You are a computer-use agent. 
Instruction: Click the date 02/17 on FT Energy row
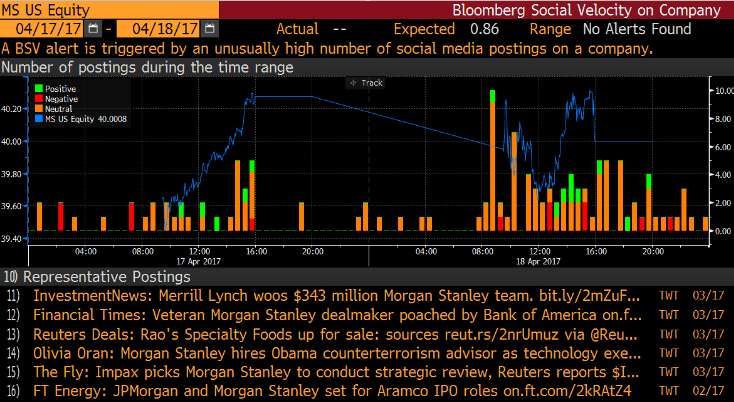[708, 390]
